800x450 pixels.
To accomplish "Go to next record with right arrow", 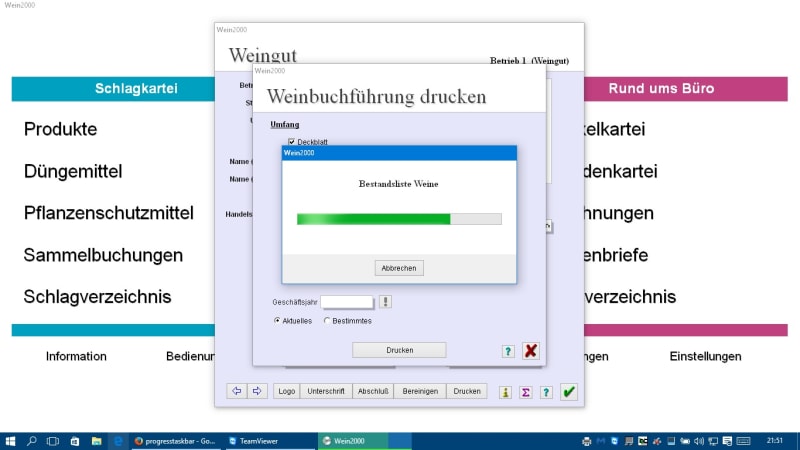I will click(x=257, y=391).
